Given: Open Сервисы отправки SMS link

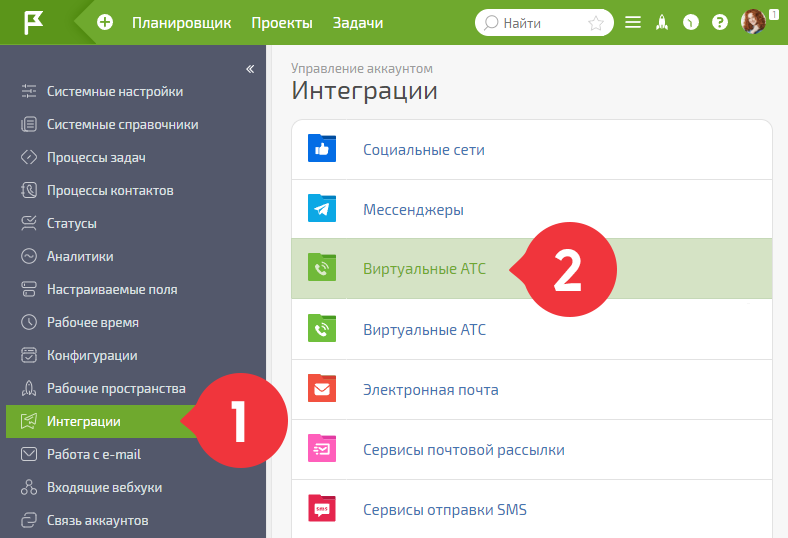Looking at the screenshot, I should [445, 510].
